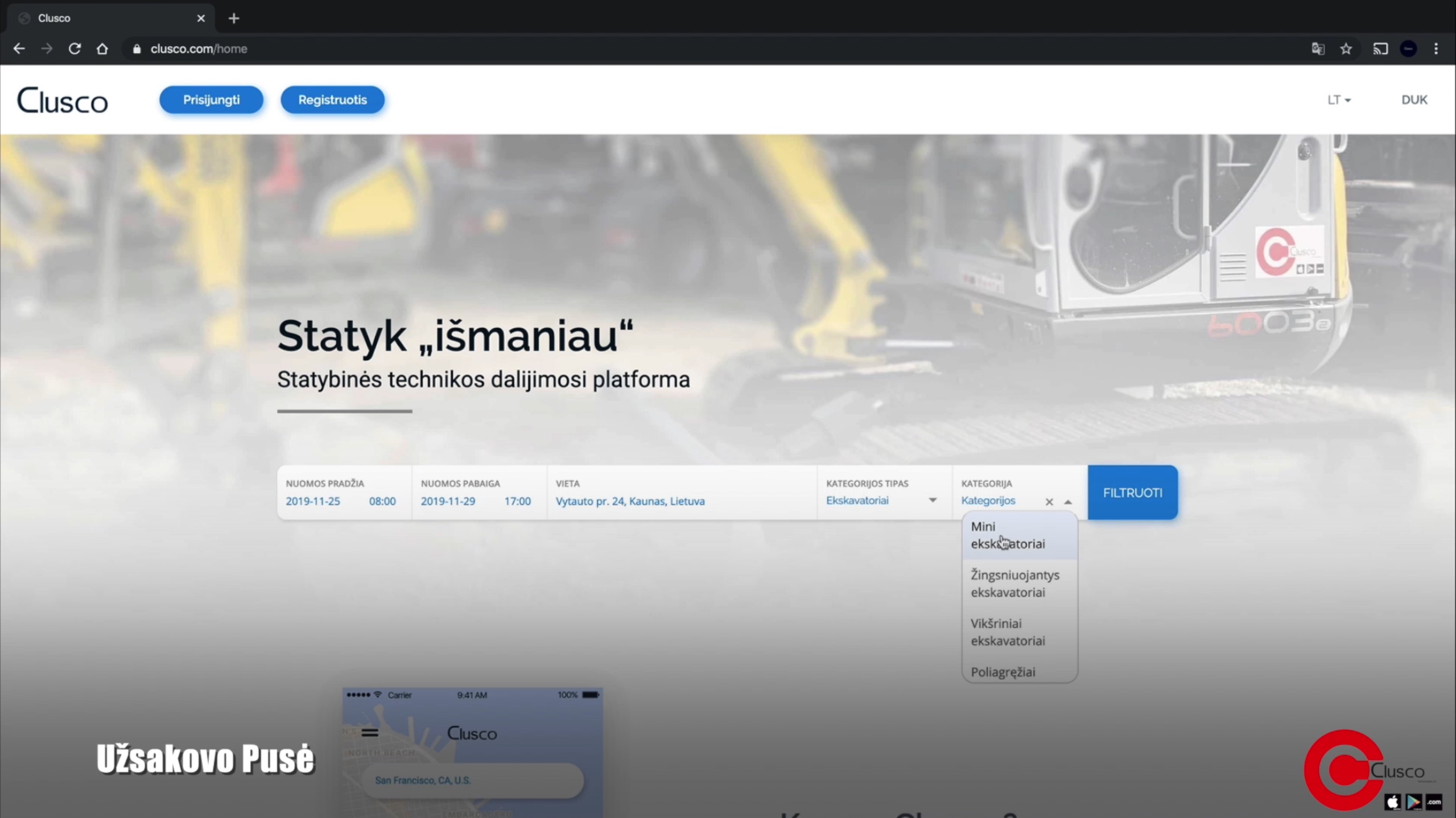Viewport: 1456px width, 818px height.
Task: Click the Vieta address field
Action: click(682, 493)
